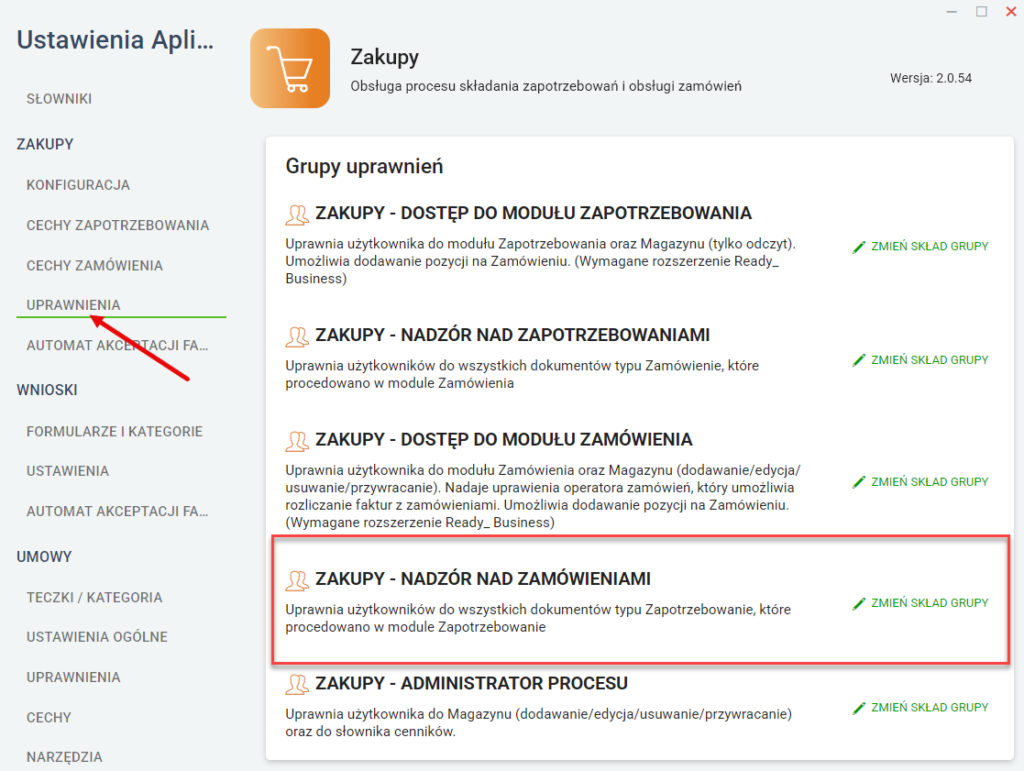The height and width of the screenshot is (771, 1024).
Task: Open the Słowniki section
Action: pyautogui.click(x=59, y=99)
